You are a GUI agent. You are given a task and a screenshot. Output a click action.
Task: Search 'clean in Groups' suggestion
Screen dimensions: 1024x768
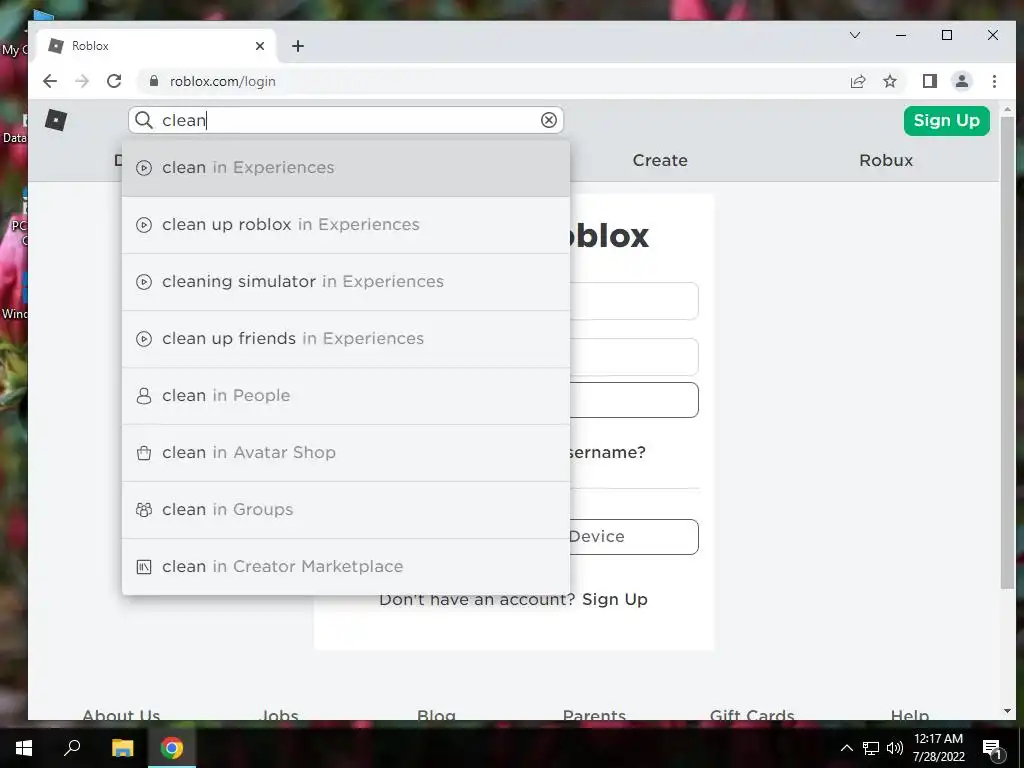pos(345,509)
